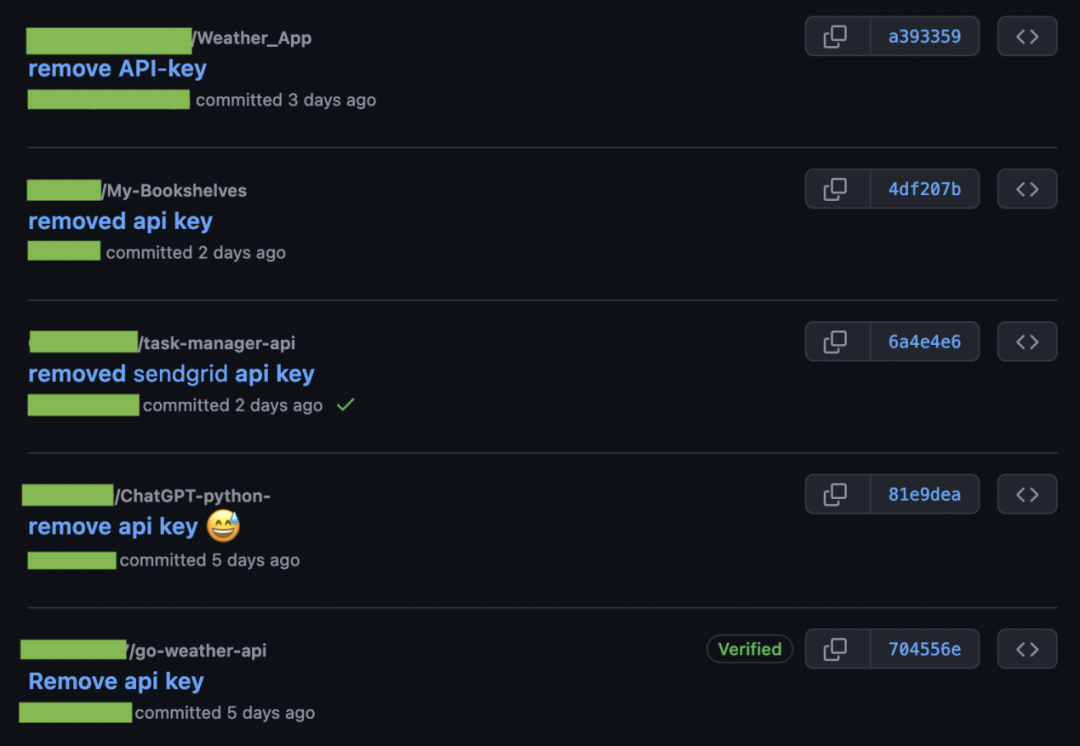Open the "remove API-key" commit
The height and width of the screenshot is (746, 1080).
[x=117, y=69]
